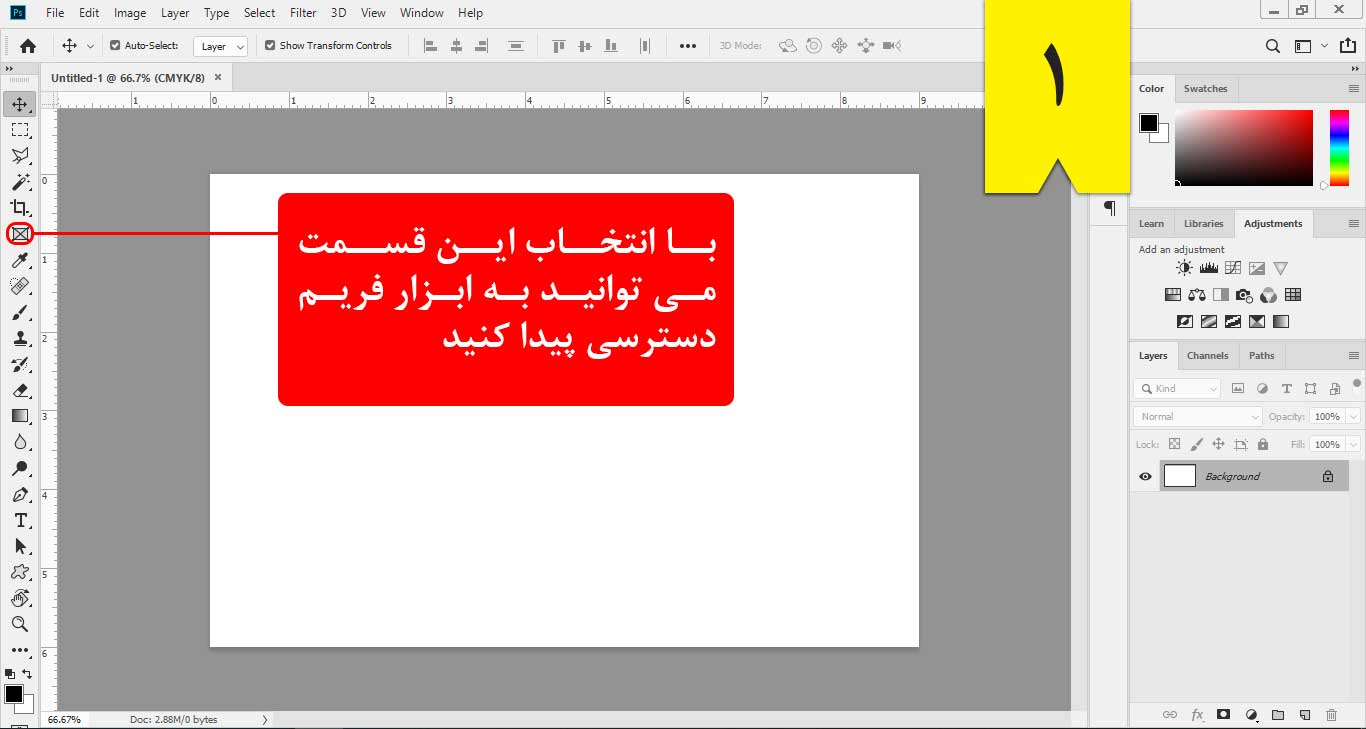The height and width of the screenshot is (729, 1366).
Task: Open the Window menu
Action: 421,13
